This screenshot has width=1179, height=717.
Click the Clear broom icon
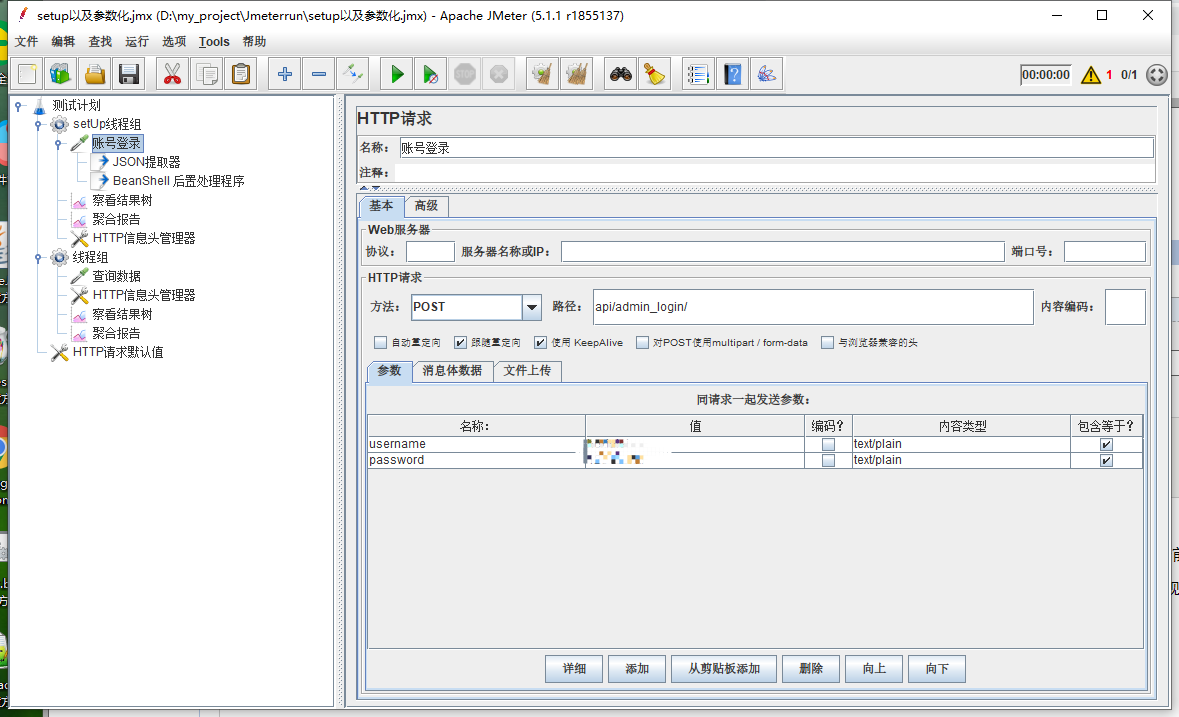pos(542,74)
